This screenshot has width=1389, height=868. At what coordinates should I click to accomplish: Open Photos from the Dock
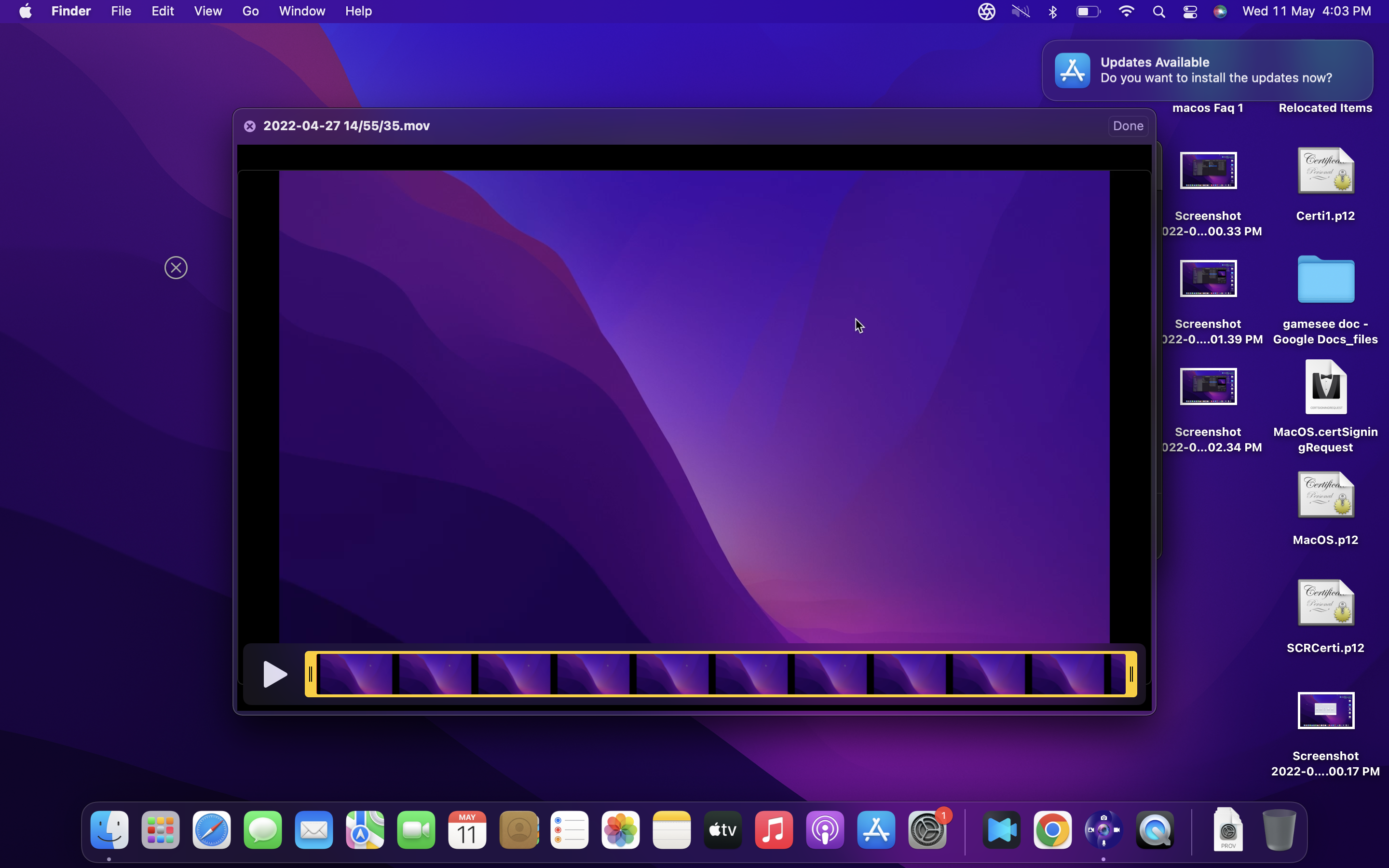coord(620,829)
